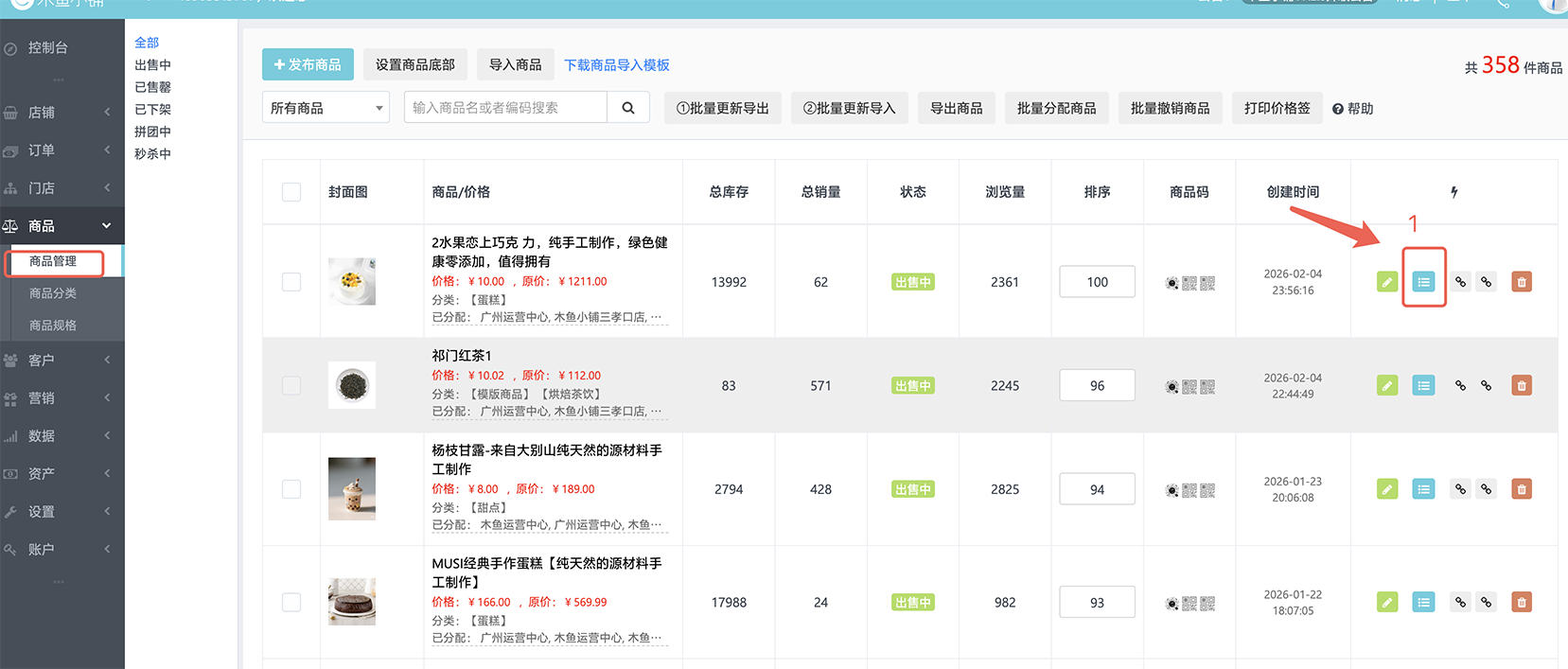Check the box for 祁门红茶1 row
This screenshot has width=1568, height=669.
tap(291, 386)
